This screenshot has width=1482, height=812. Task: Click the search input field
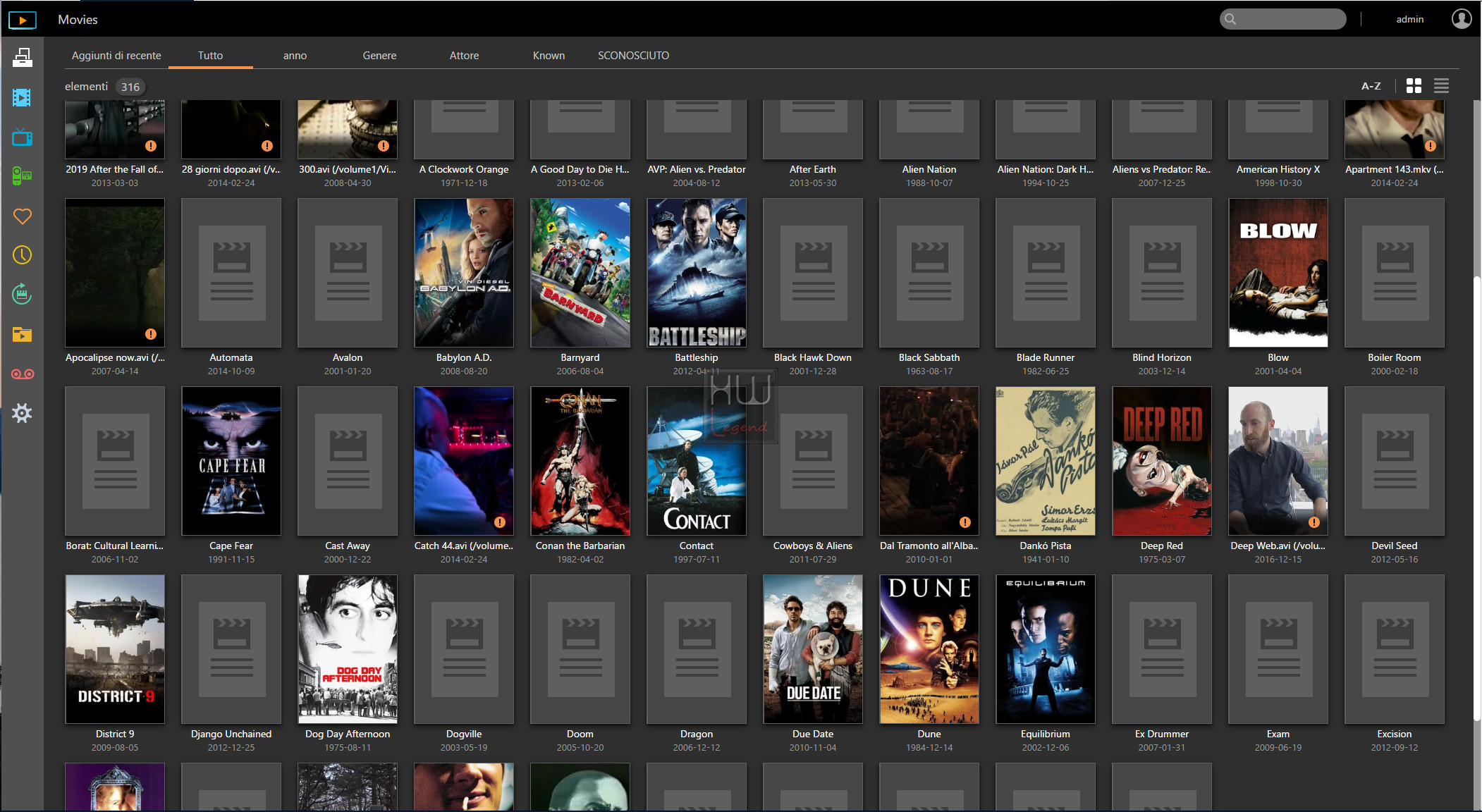click(1283, 19)
